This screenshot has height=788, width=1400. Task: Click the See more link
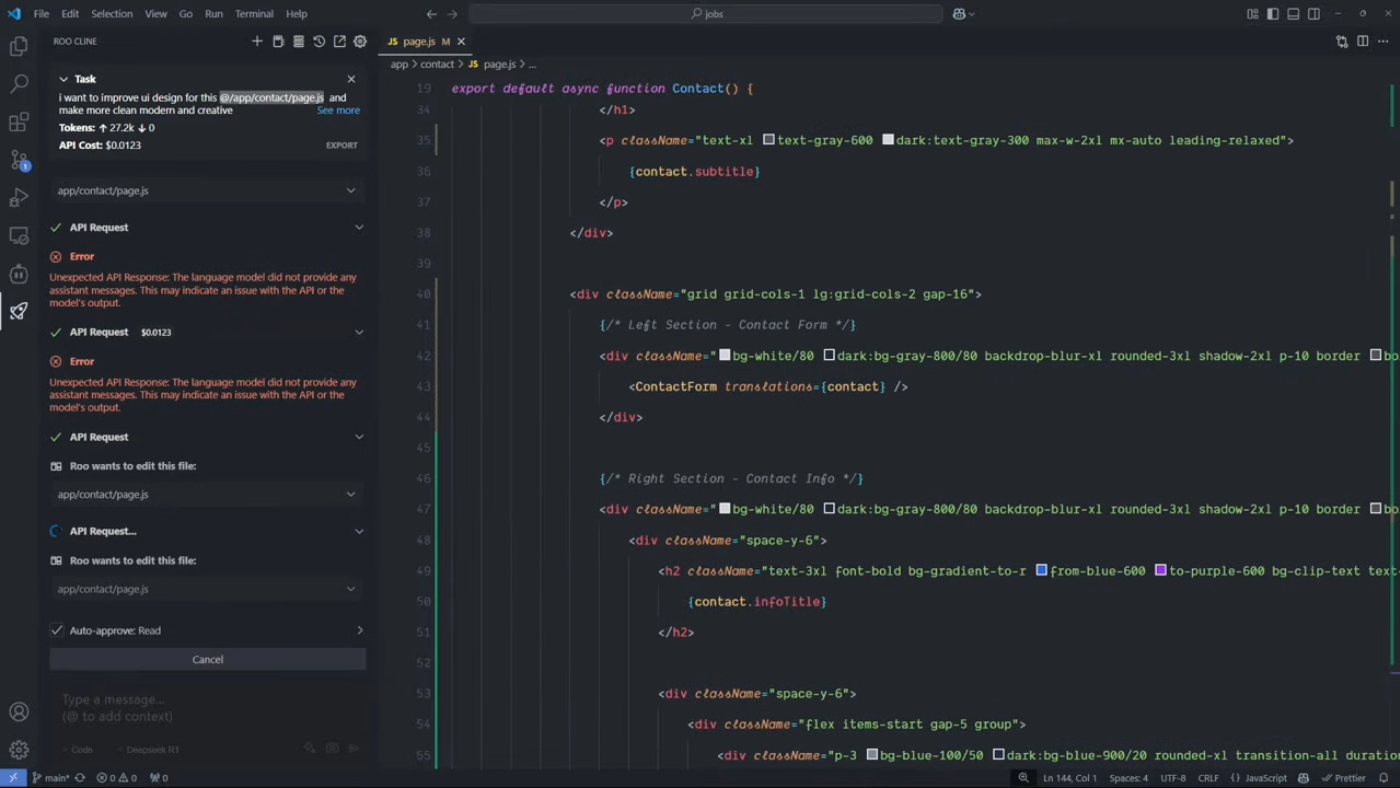coord(338,110)
